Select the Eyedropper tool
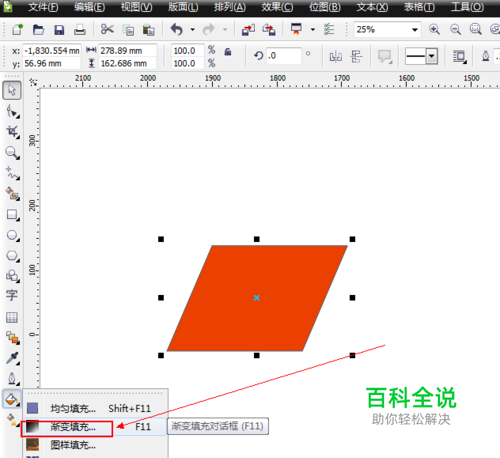500x458 pixels. [x=12, y=358]
